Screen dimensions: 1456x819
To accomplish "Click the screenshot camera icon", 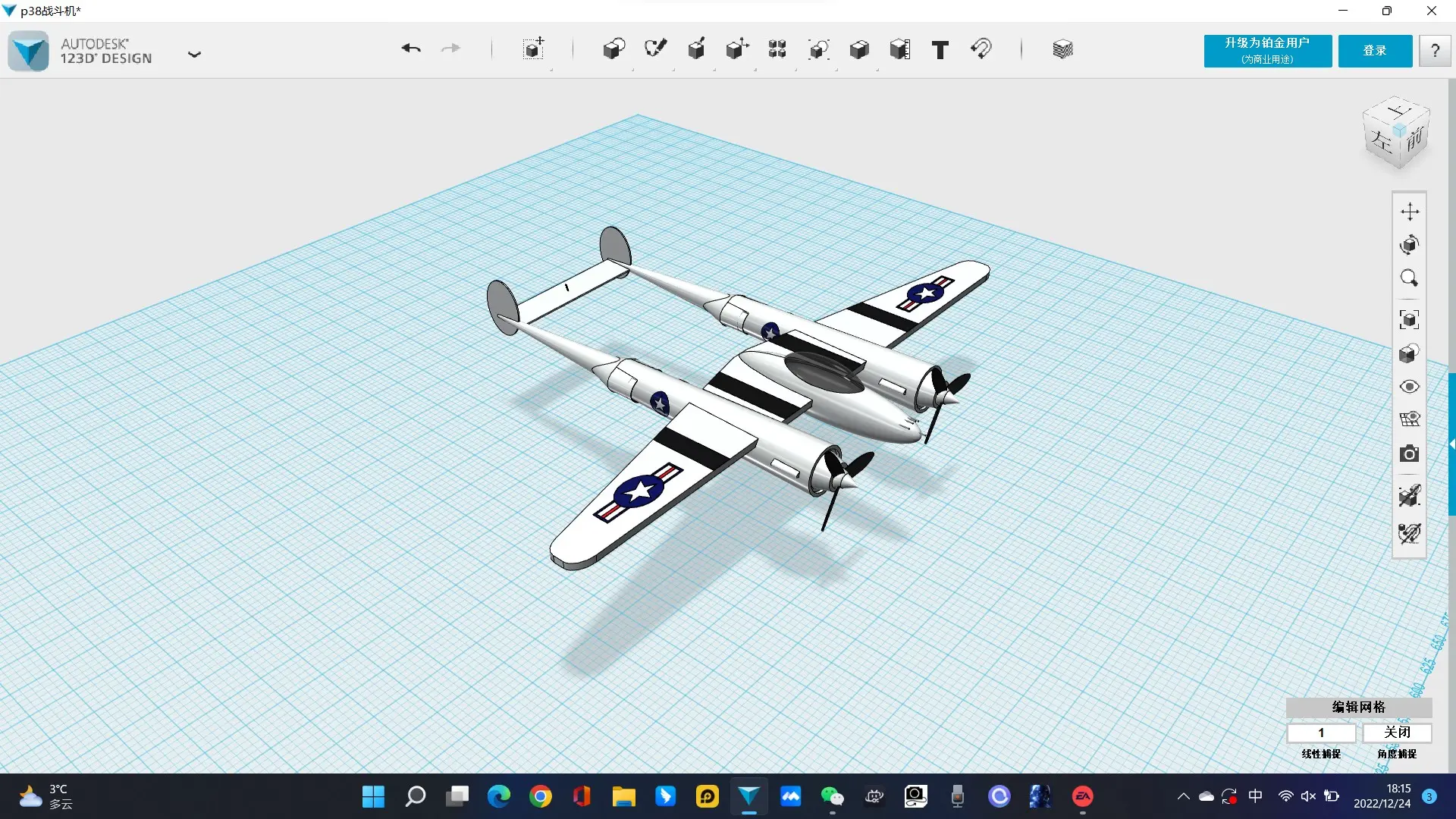I will tap(1410, 453).
